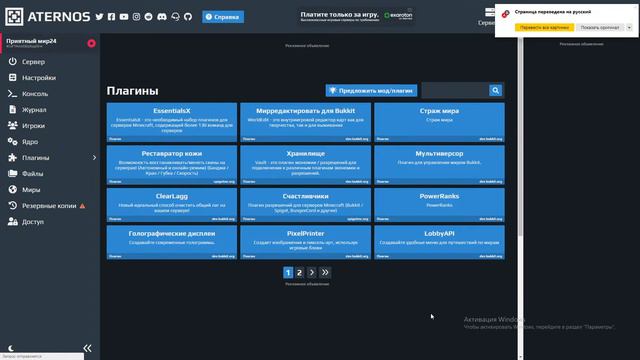Open the Aternos Facebook page
The image size is (640, 360).
[x=111, y=17]
